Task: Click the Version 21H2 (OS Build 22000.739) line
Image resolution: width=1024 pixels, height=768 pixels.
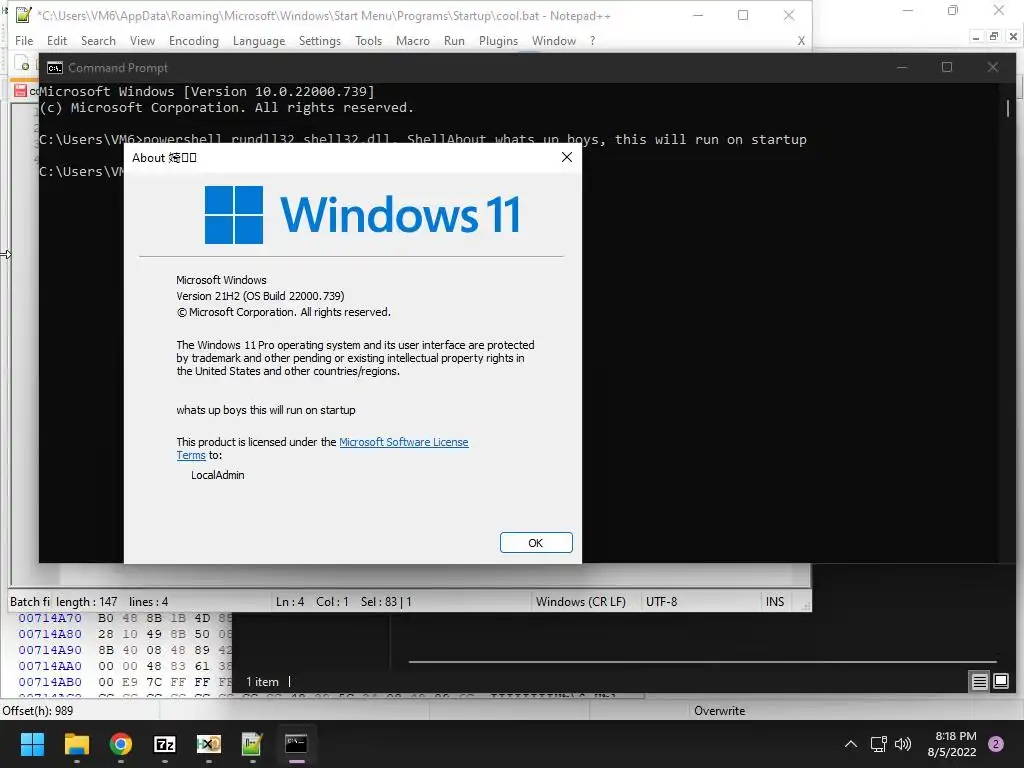Action: 260,296
